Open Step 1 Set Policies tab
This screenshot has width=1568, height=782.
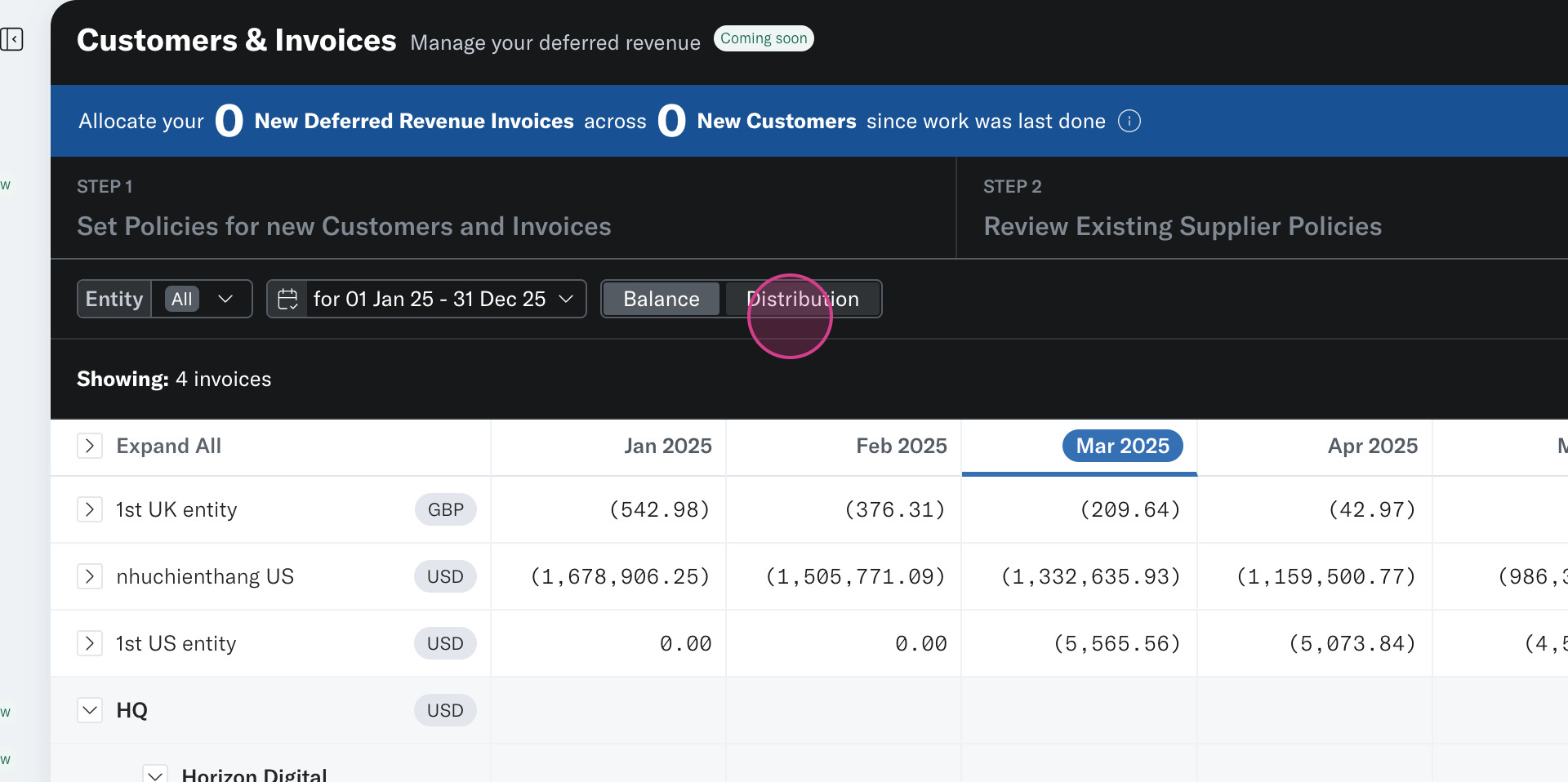pos(344,226)
